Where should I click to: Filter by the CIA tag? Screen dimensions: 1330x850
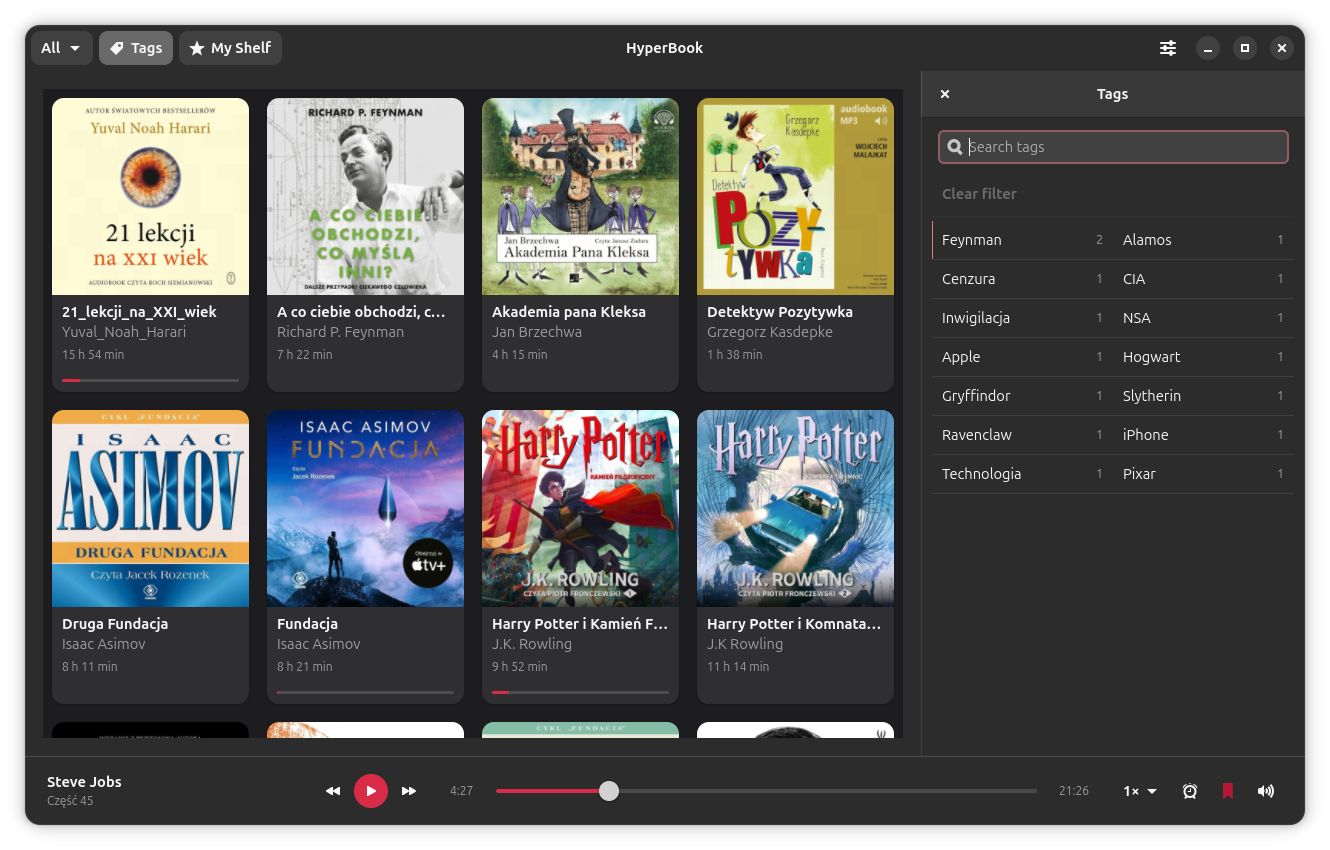(x=1203, y=279)
